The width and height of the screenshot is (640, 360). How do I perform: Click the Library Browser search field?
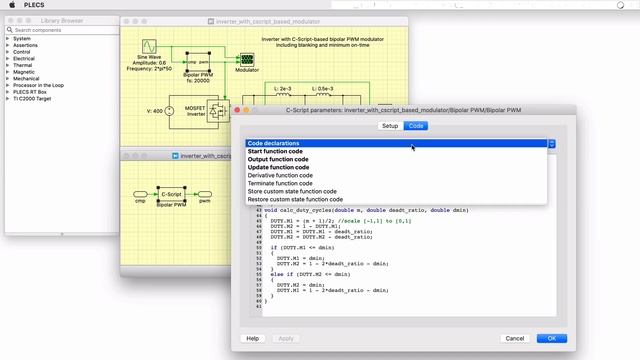point(65,30)
